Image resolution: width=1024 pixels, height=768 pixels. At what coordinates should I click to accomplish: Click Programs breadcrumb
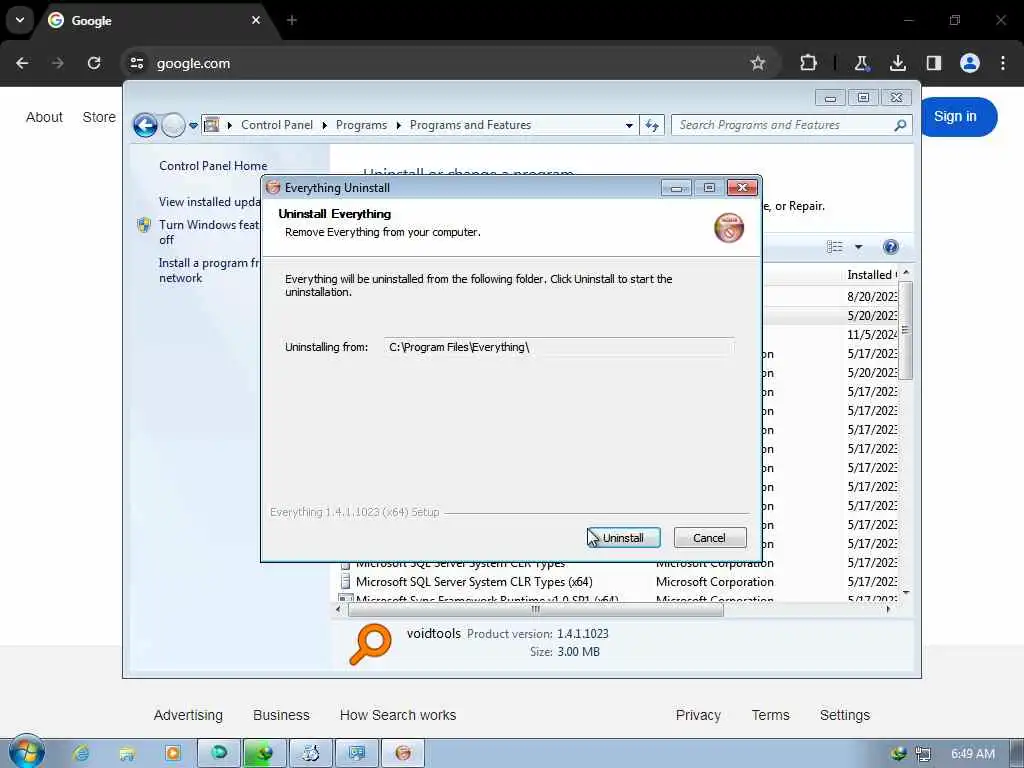(361, 125)
